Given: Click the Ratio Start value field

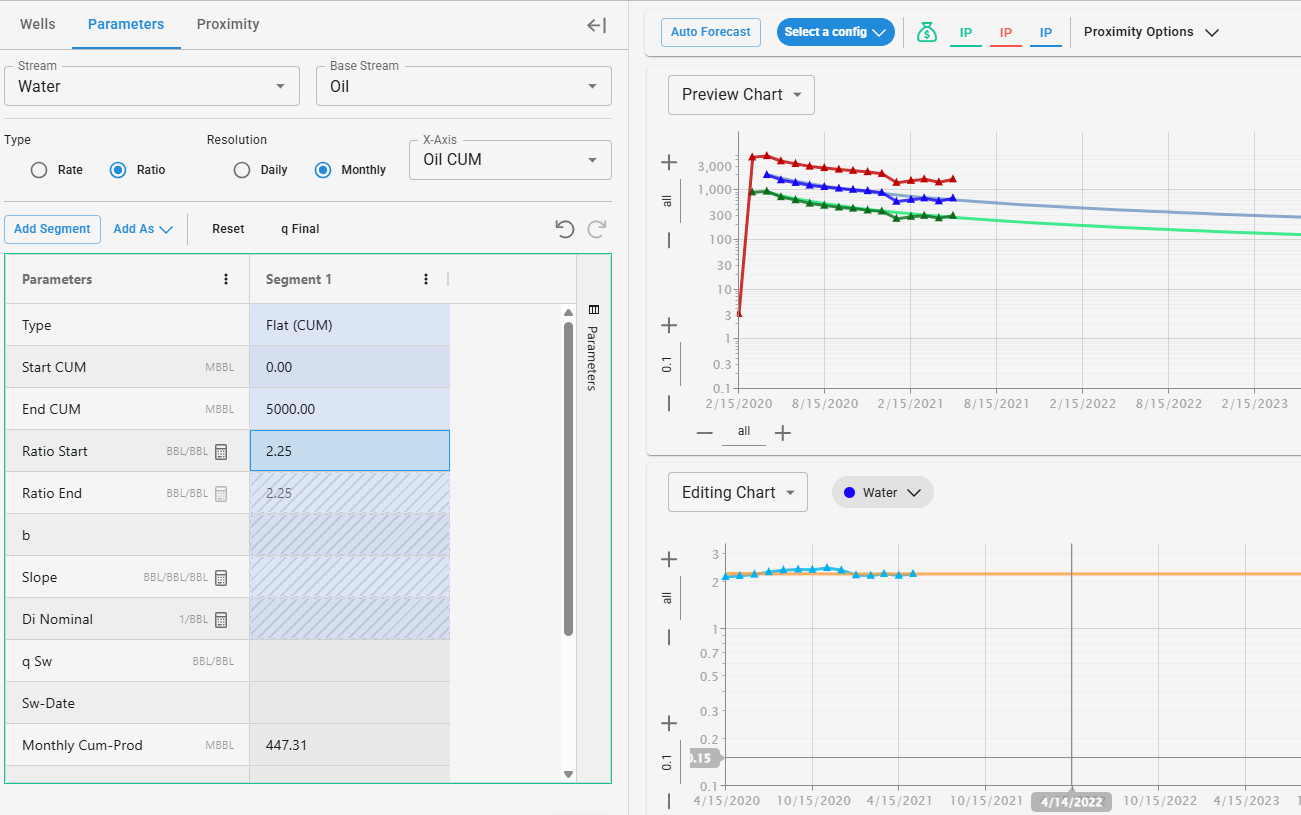Looking at the screenshot, I should pos(349,452).
